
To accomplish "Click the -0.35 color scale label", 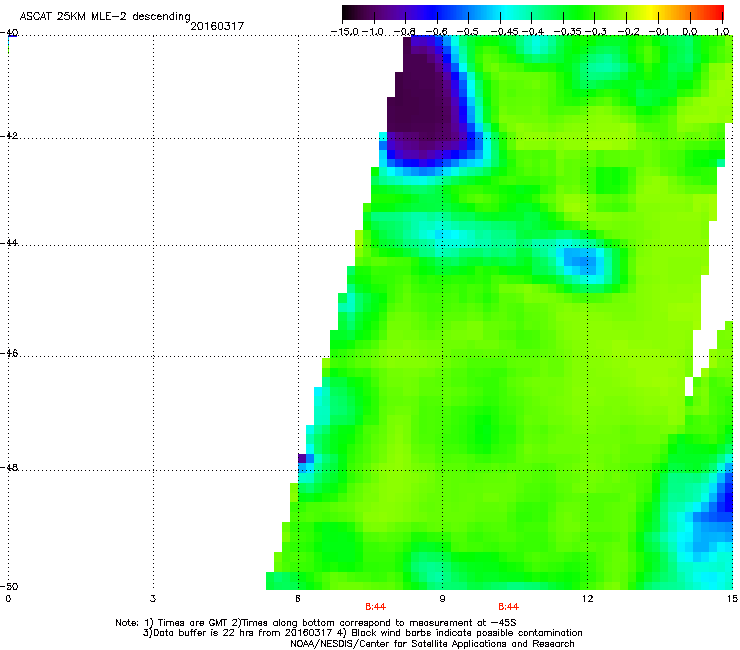I will coord(567,32).
